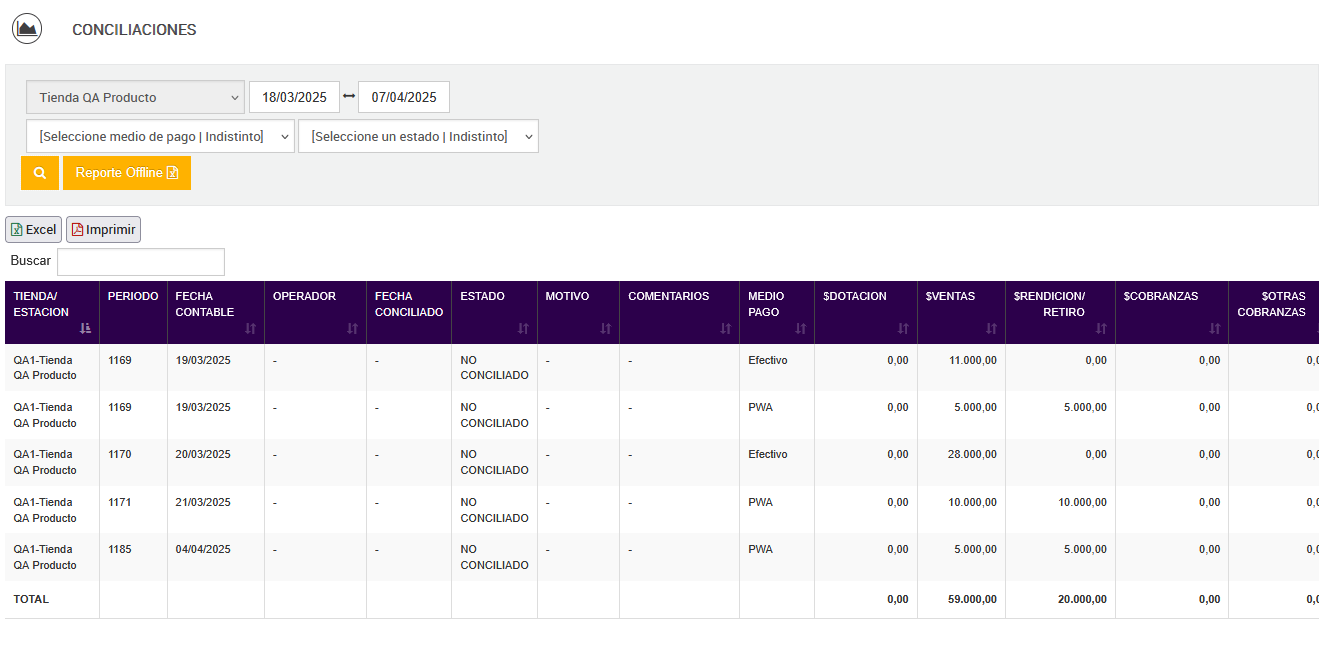Click the Periodo column header
The image size is (1322, 647).
(133, 297)
